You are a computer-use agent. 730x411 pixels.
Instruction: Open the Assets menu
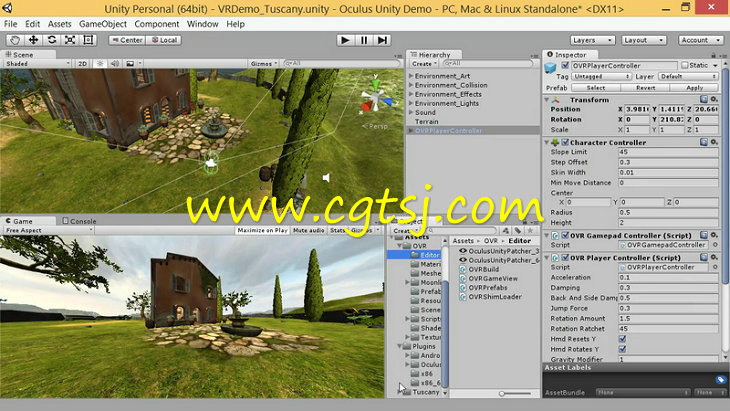[60, 24]
